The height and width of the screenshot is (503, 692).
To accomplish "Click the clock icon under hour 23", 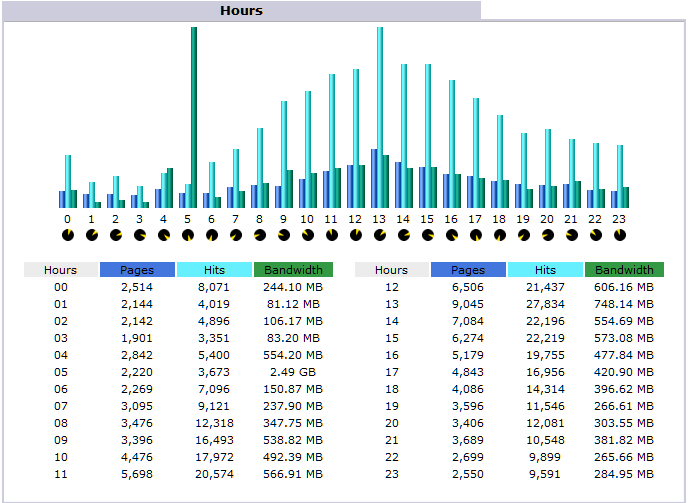I will pyautogui.click(x=620, y=235).
